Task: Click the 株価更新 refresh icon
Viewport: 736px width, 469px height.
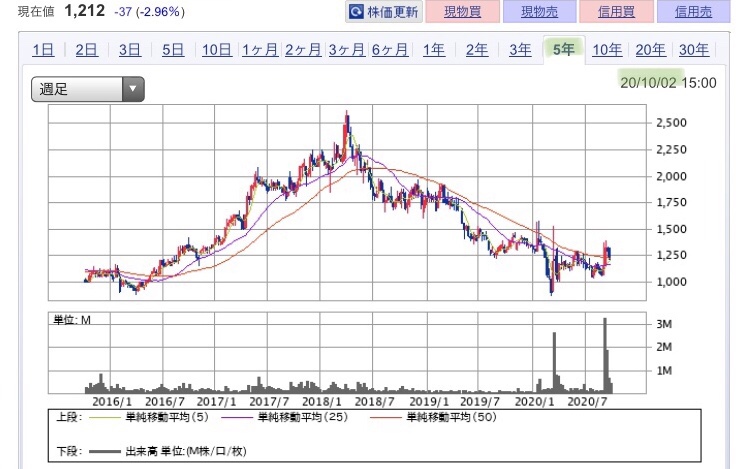Action: 356,11
